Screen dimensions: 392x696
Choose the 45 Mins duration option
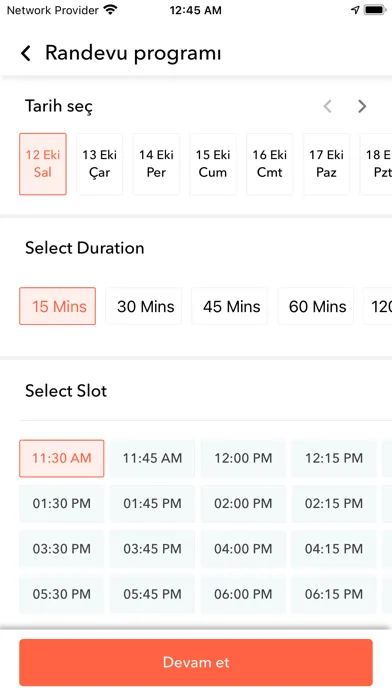pyautogui.click(x=230, y=306)
